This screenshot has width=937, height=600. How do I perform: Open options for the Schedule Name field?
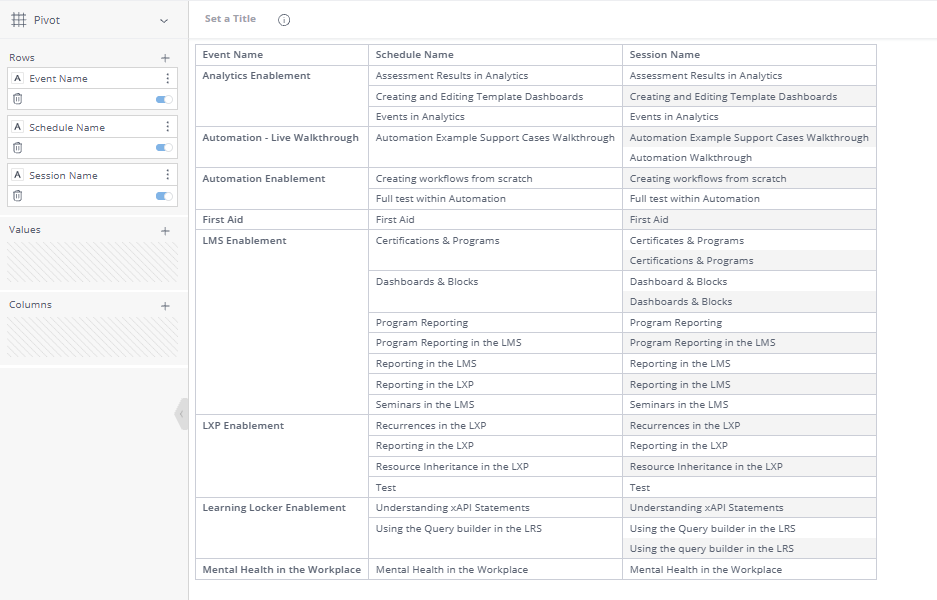click(x=166, y=126)
